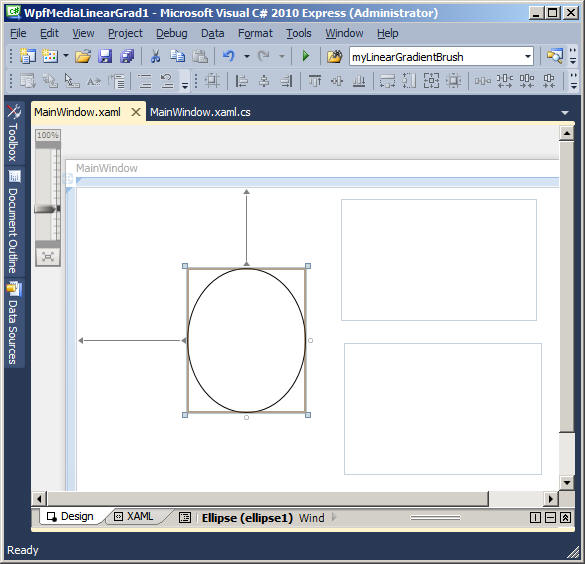The width and height of the screenshot is (585, 564).
Task: Open the myLinearGradientBrush combo box dropdown
Action: 528,57
